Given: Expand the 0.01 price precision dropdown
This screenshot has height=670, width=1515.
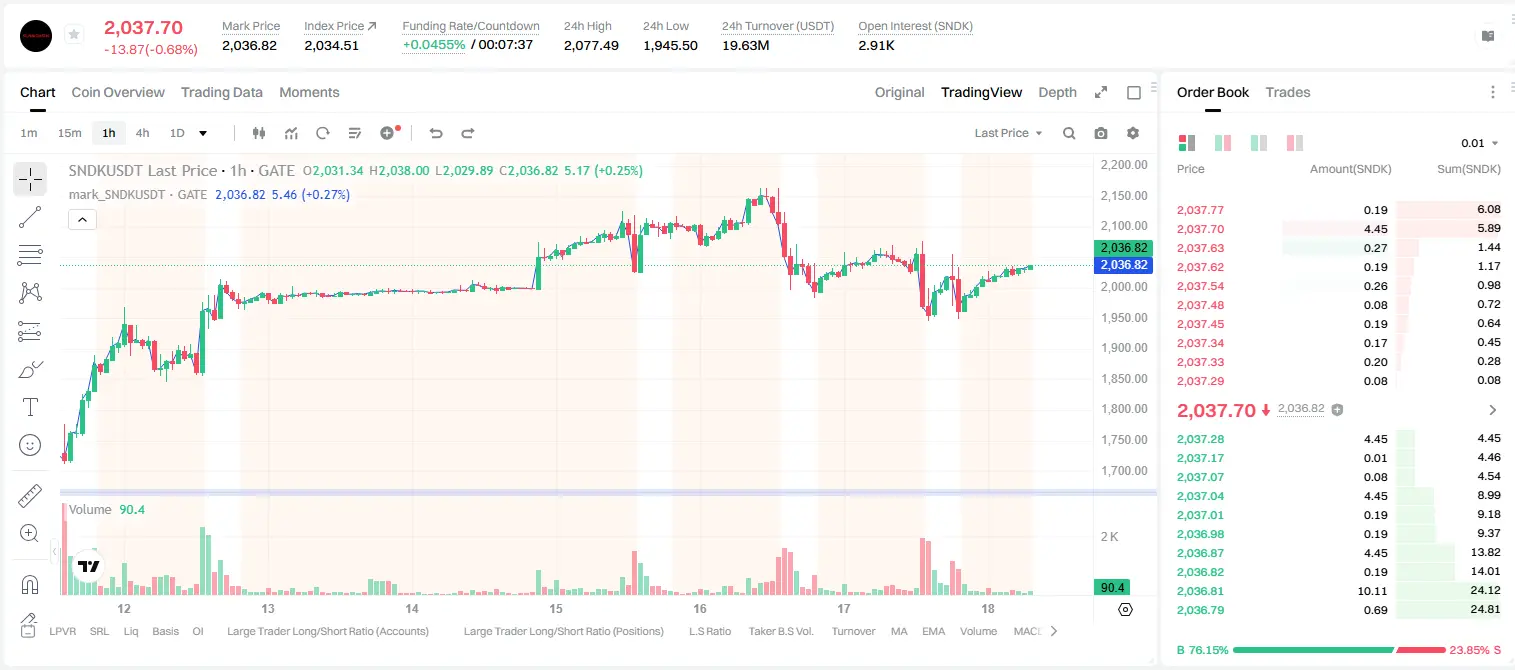Looking at the screenshot, I should [x=1480, y=143].
